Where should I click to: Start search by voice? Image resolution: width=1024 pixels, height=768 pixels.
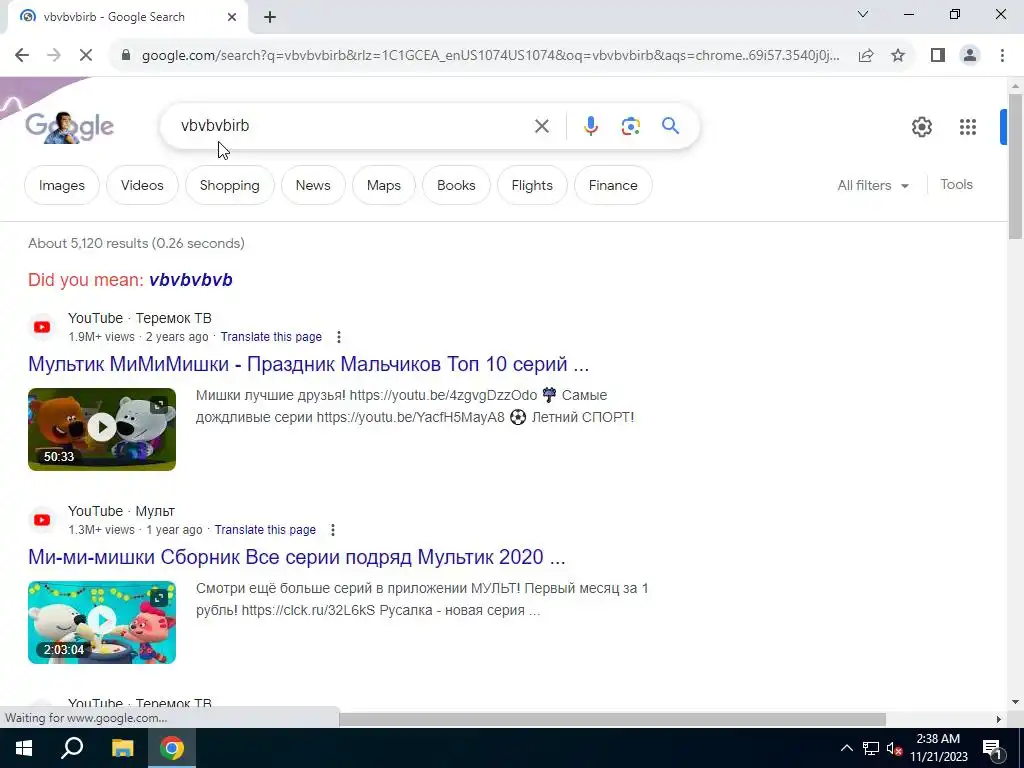click(x=590, y=126)
